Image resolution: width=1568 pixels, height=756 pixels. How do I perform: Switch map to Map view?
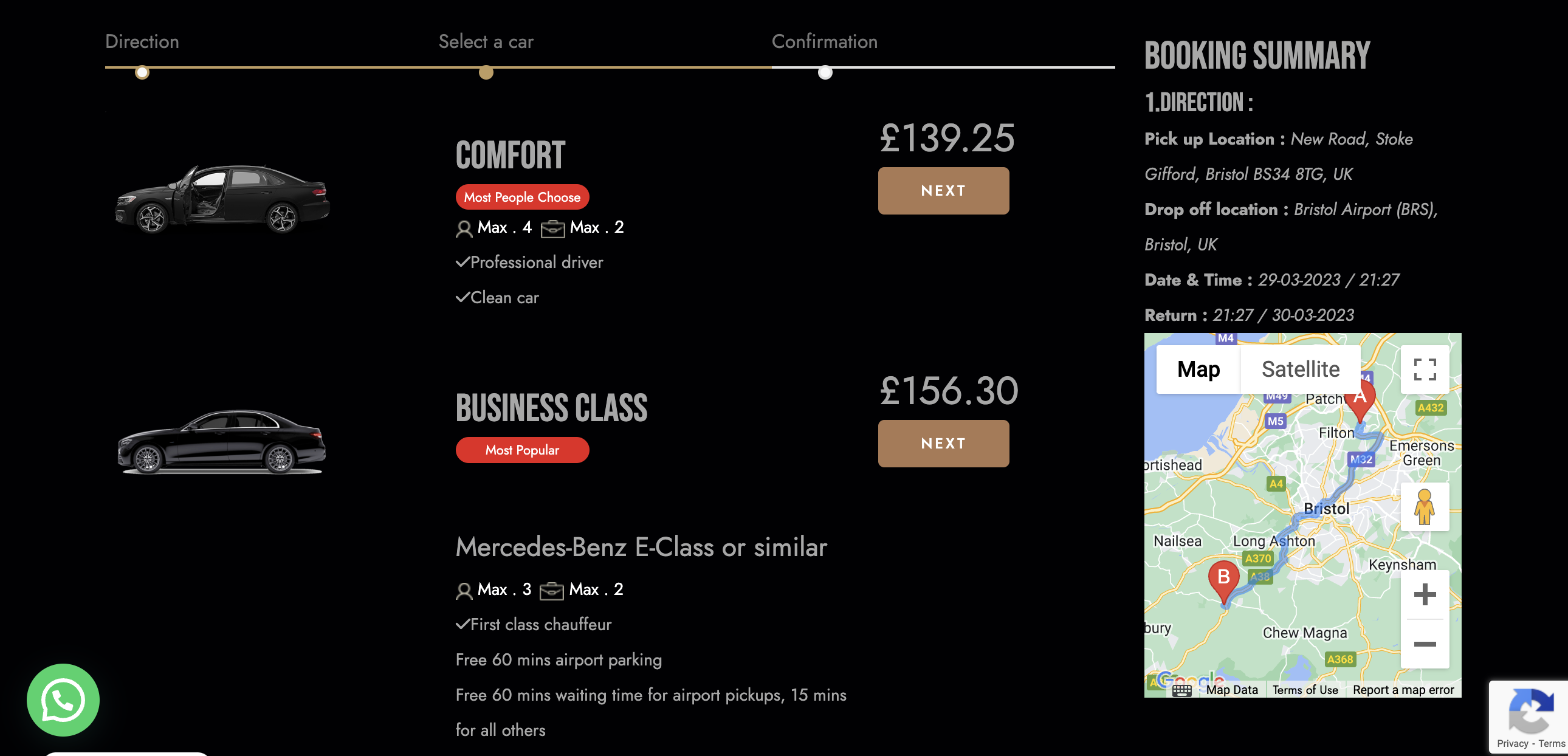[1198, 369]
